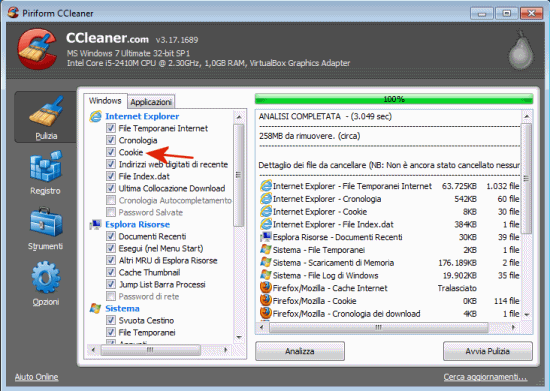Image resolution: width=550 pixels, height=391 pixels.
Task: Open the Registro registry section
Action: click(46, 173)
